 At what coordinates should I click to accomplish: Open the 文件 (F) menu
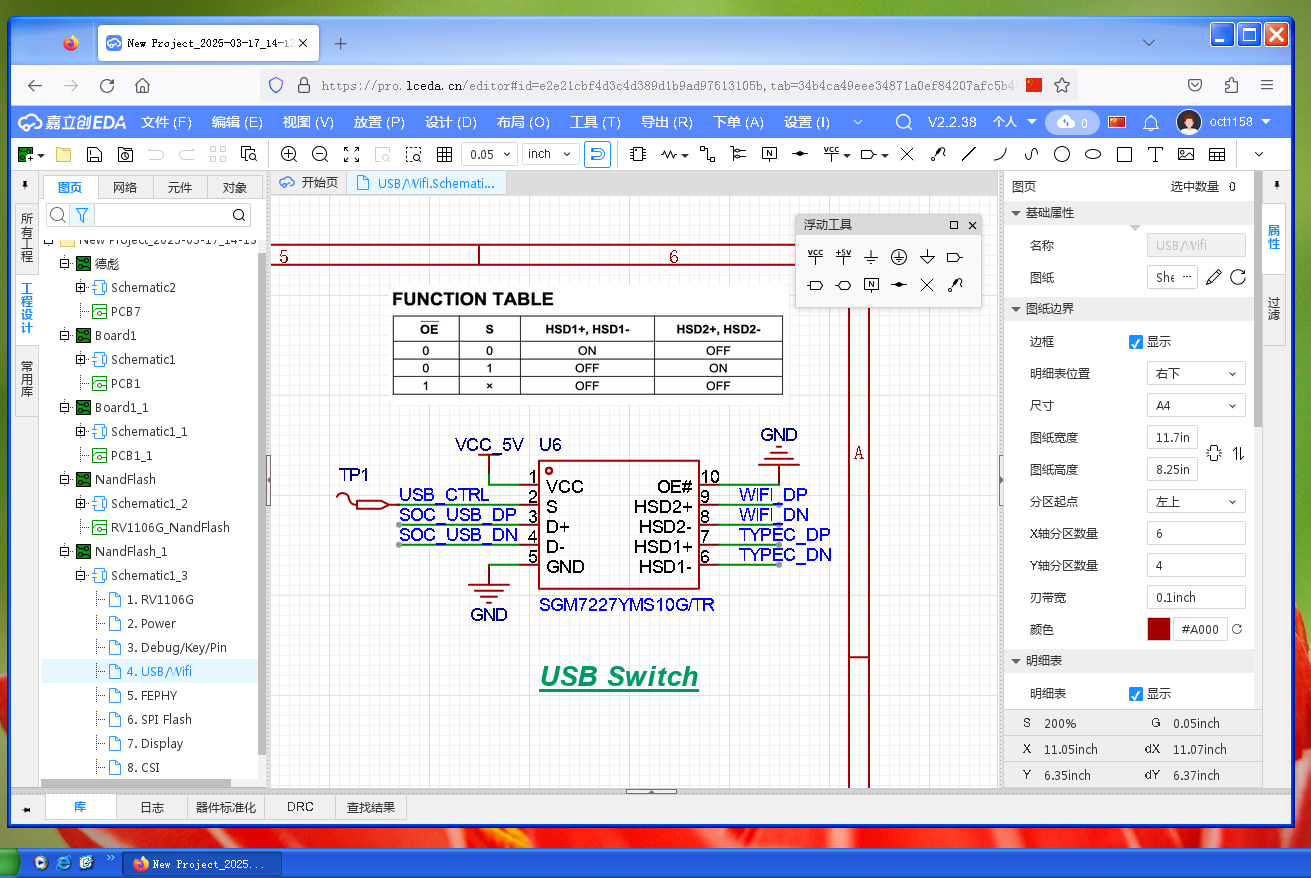[166, 122]
